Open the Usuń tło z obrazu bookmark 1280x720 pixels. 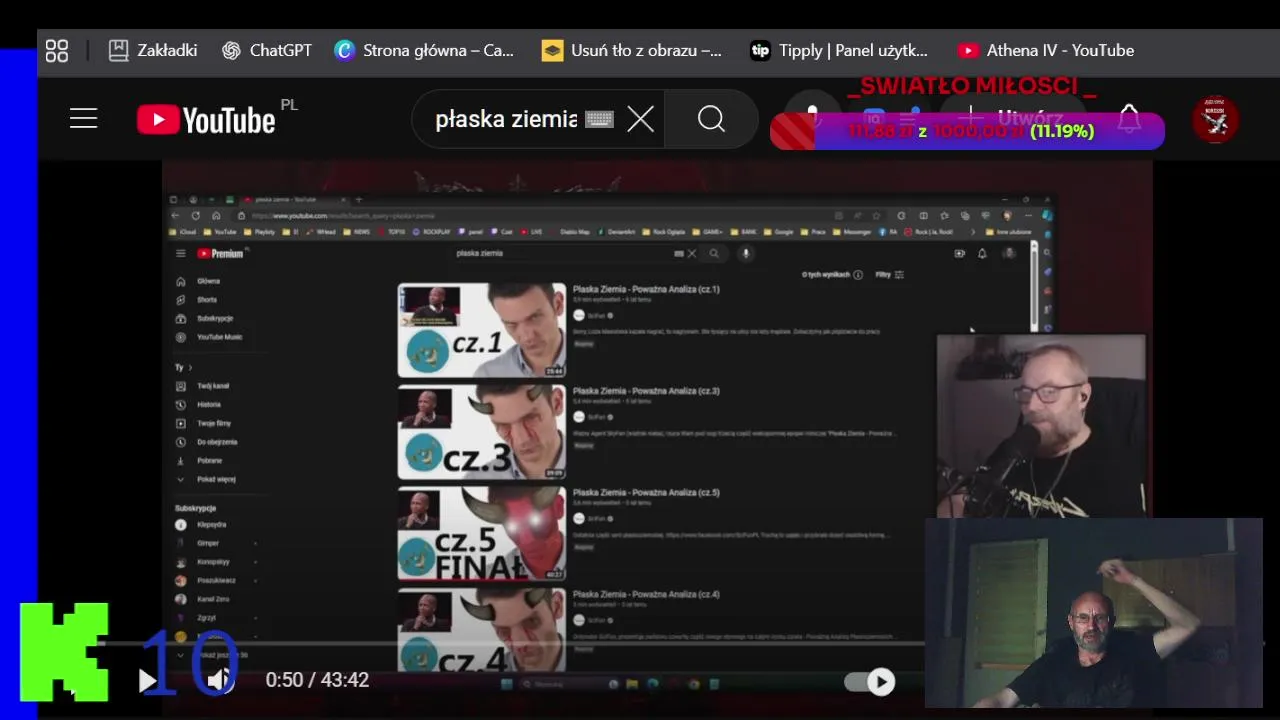coord(632,50)
